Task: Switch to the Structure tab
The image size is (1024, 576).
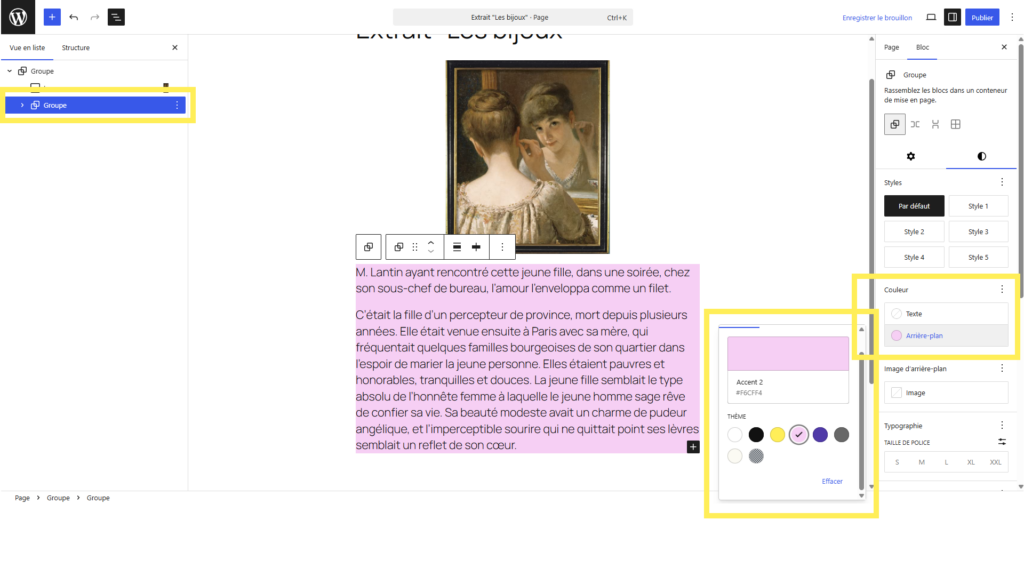Action: point(76,48)
